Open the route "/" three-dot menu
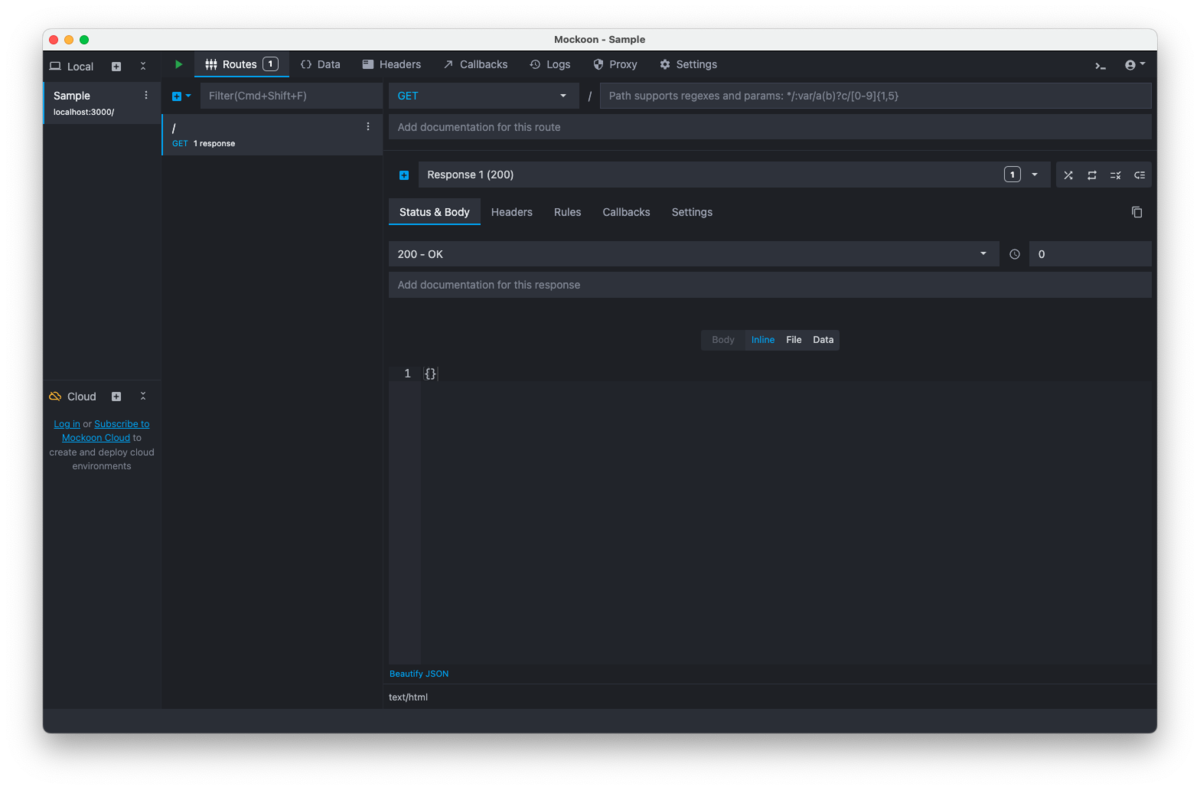1200x790 pixels. (x=368, y=127)
